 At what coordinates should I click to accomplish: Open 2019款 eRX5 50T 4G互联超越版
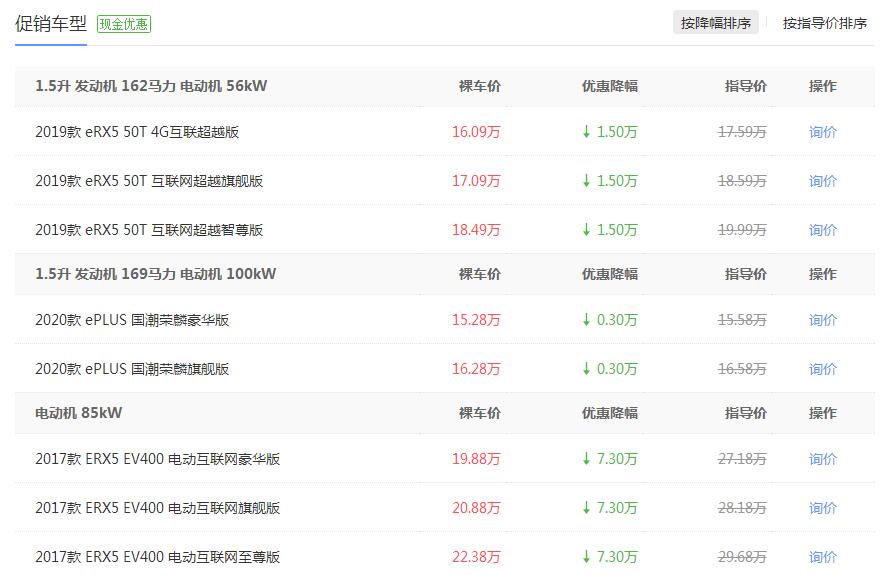[x=137, y=132]
